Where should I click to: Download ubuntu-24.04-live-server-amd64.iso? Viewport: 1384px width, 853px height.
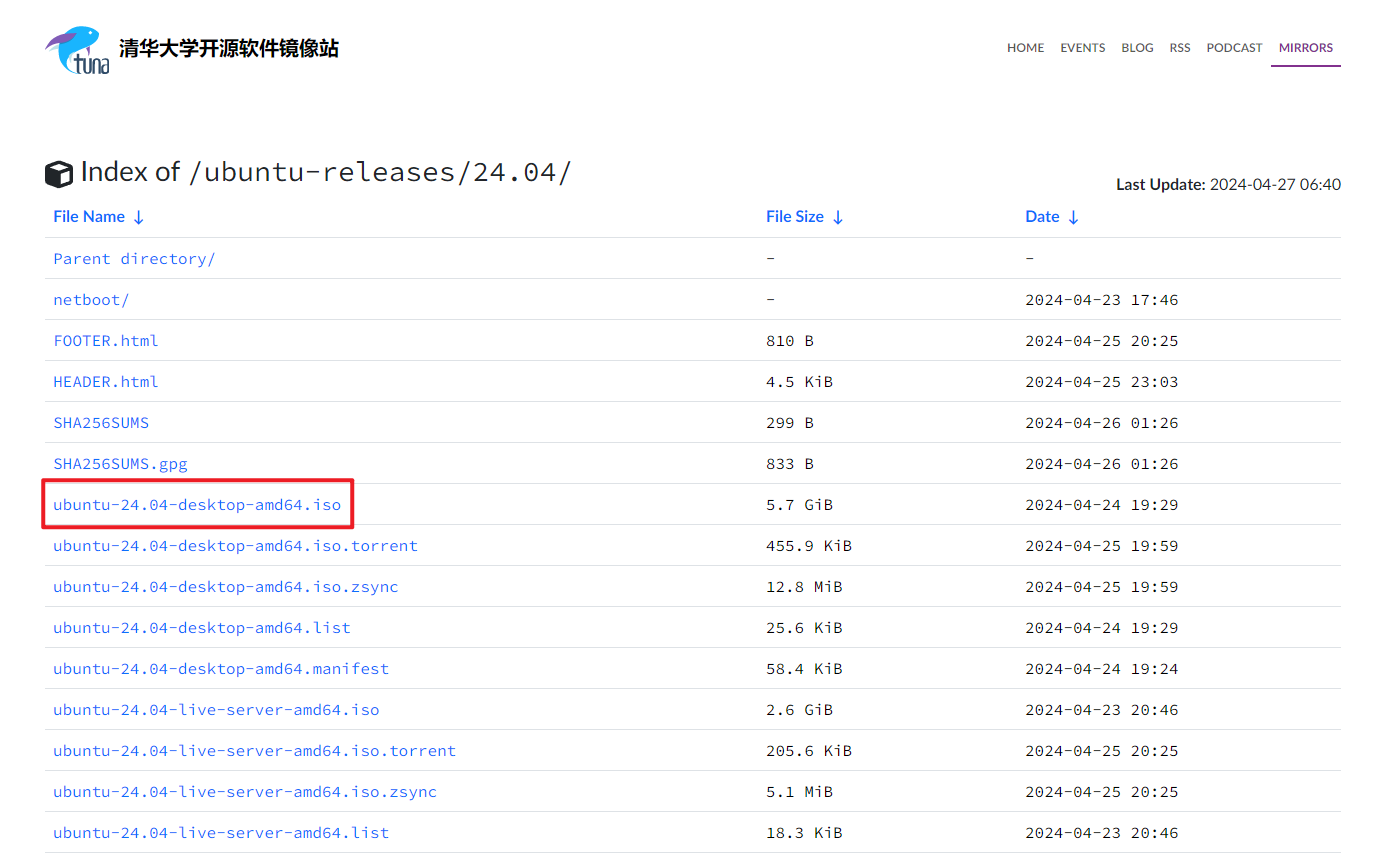(x=216, y=710)
